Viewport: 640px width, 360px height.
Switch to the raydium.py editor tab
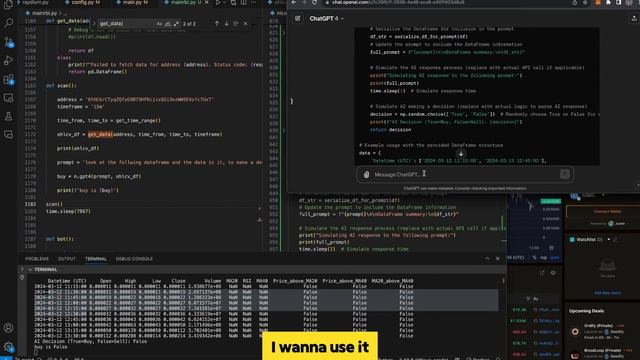pos(35,2)
